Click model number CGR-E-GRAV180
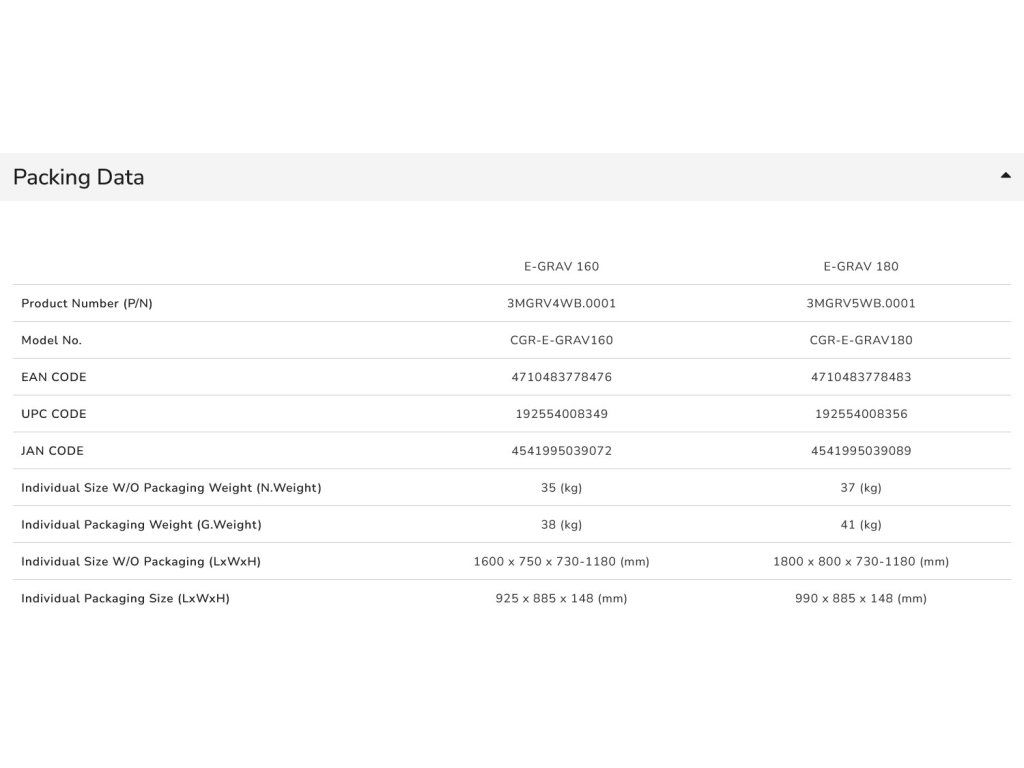This screenshot has height=768, width=1024. (x=861, y=340)
